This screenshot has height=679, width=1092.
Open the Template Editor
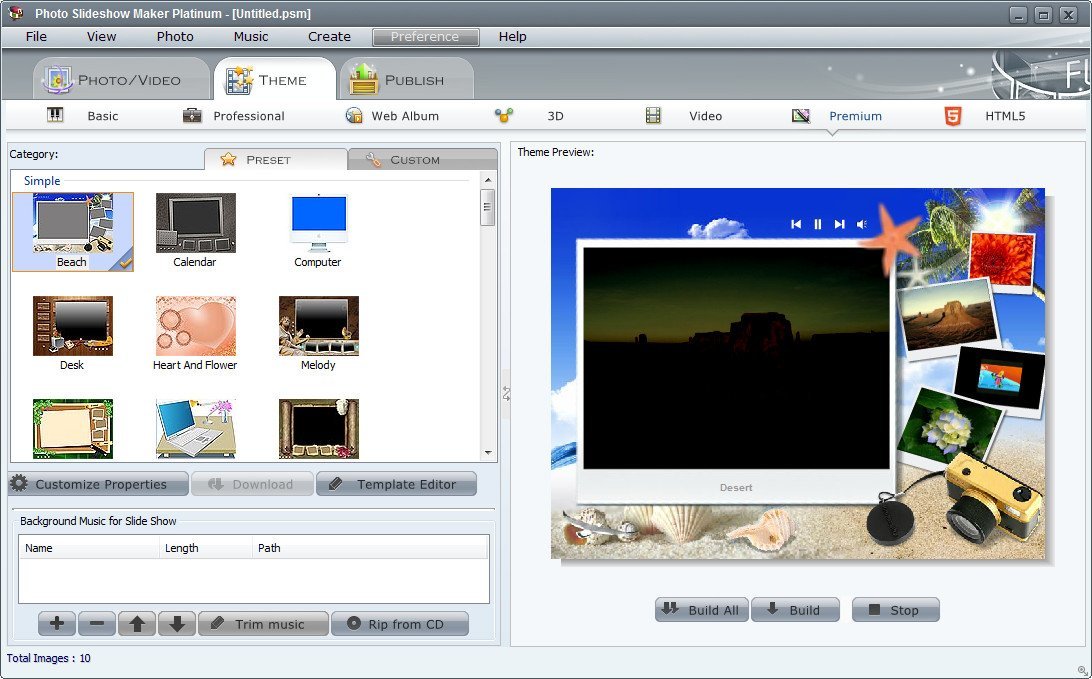click(x=396, y=484)
